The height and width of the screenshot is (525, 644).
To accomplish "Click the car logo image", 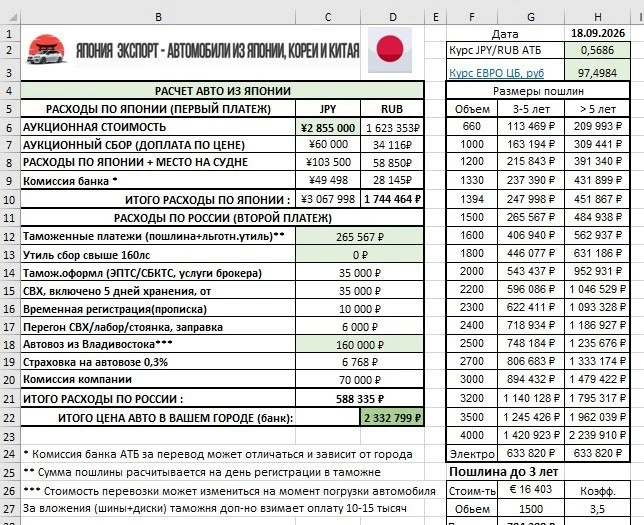I will coord(46,51).
